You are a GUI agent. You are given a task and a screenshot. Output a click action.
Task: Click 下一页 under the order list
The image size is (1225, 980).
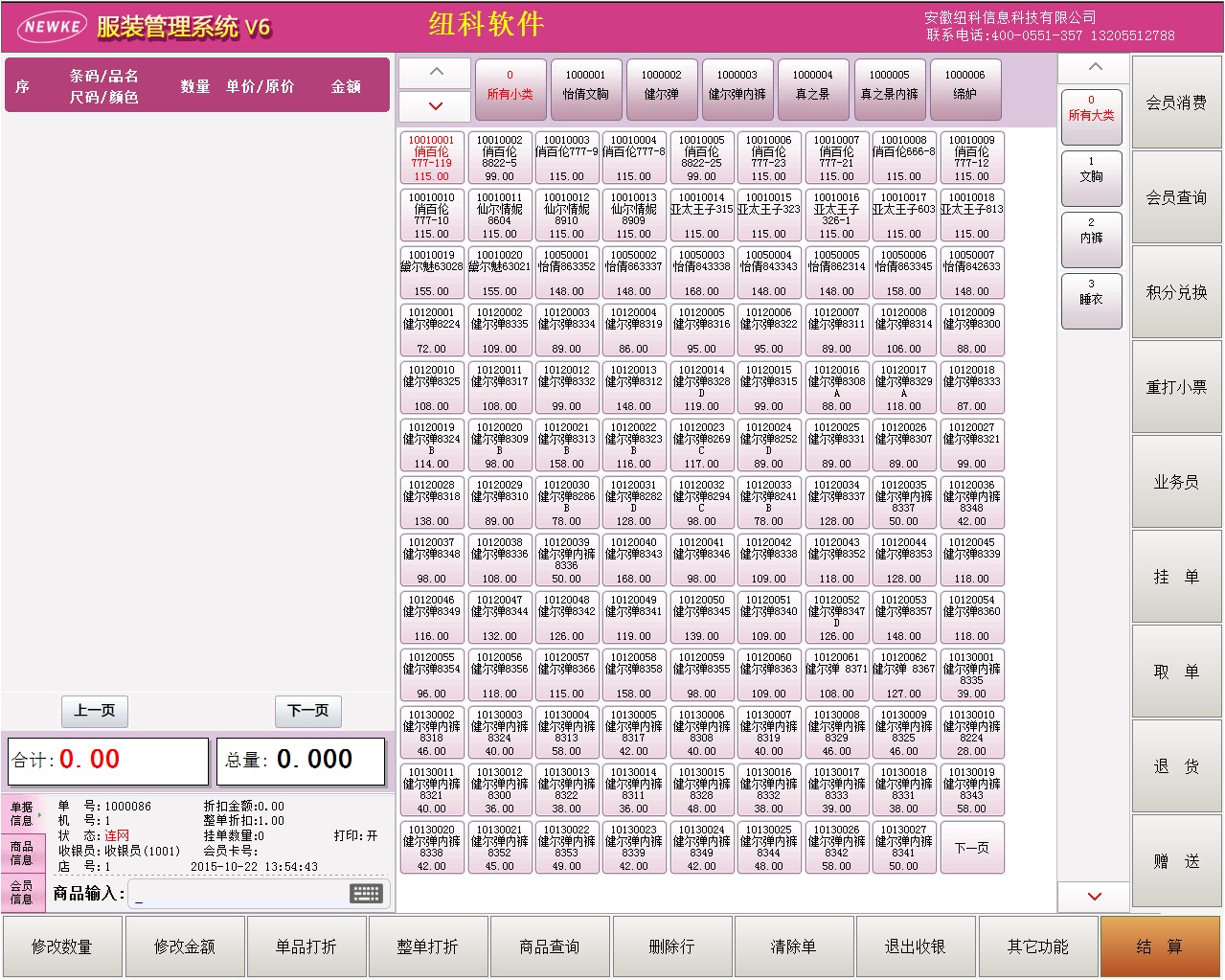tap(307, 711)
